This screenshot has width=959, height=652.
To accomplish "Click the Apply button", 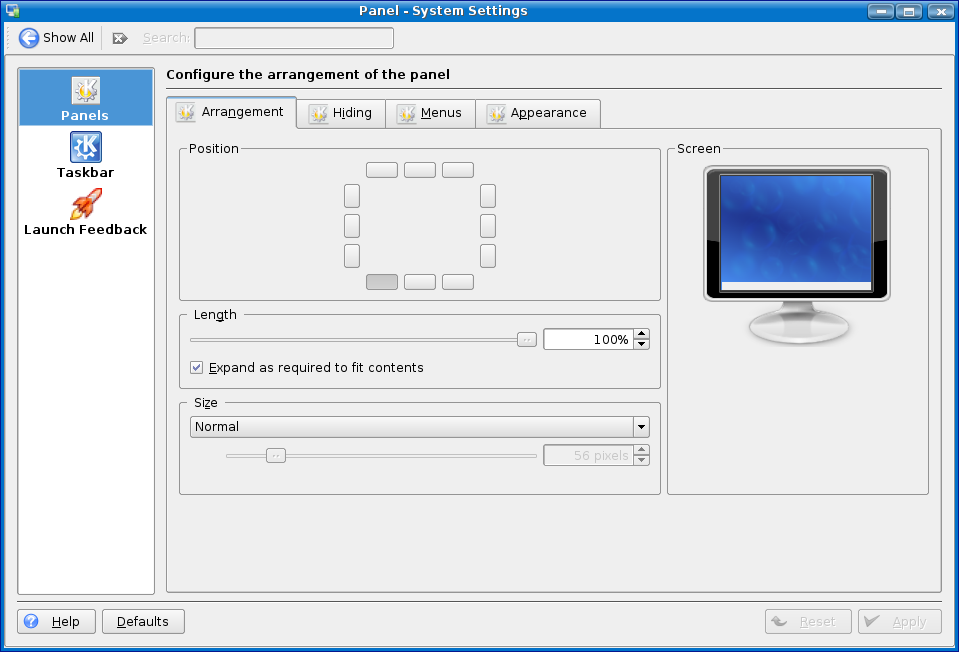I will (900, 621).
